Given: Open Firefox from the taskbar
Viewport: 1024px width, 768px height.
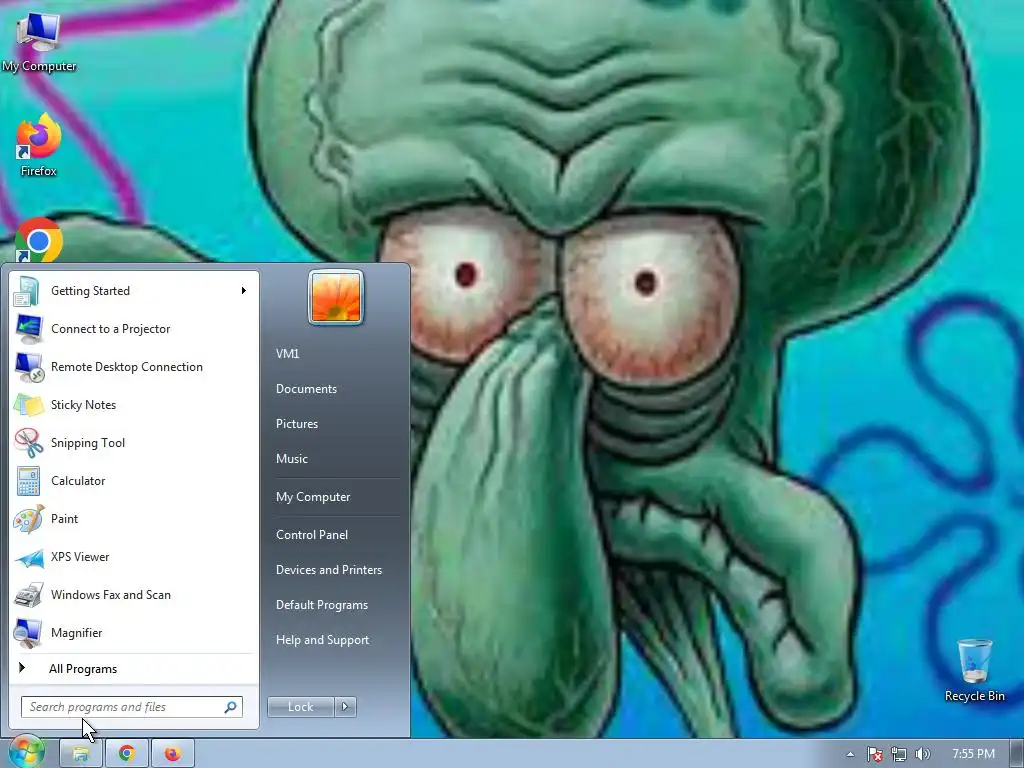Looking at the screenshot, I should pos(172,754).
